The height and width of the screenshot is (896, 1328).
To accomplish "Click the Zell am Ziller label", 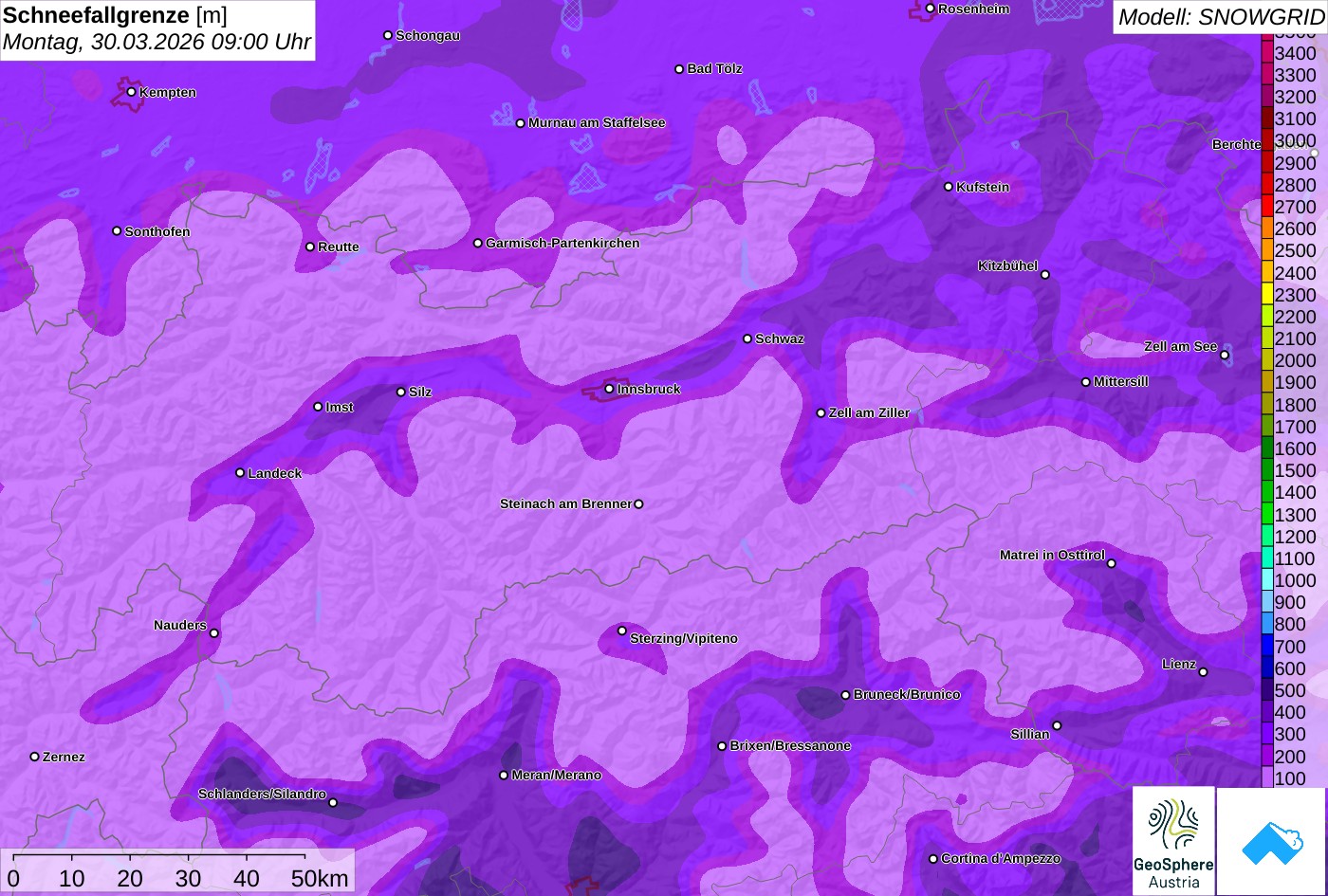I will click(x=869, y=412).
